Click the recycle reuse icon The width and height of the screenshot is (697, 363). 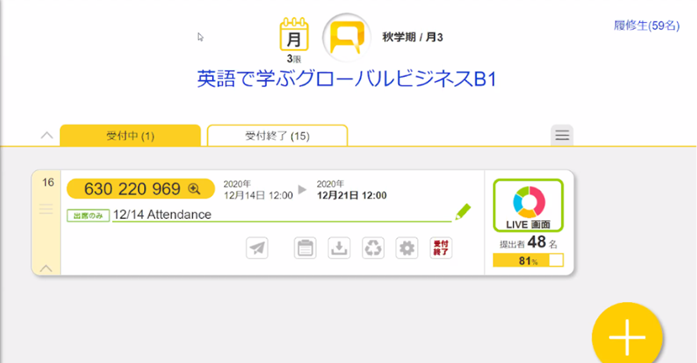coord(373,248)
